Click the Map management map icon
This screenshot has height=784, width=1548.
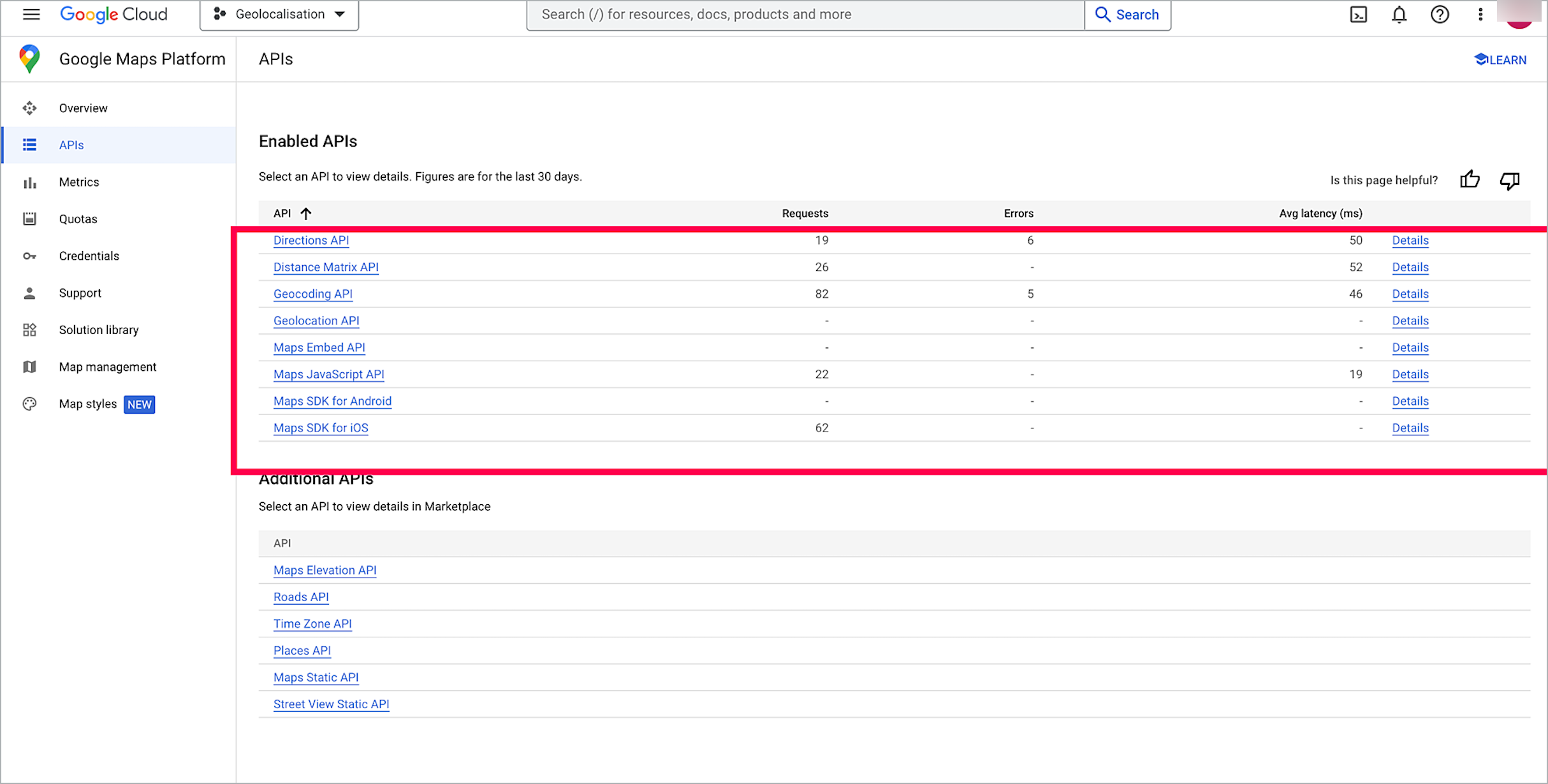point(29,367)
